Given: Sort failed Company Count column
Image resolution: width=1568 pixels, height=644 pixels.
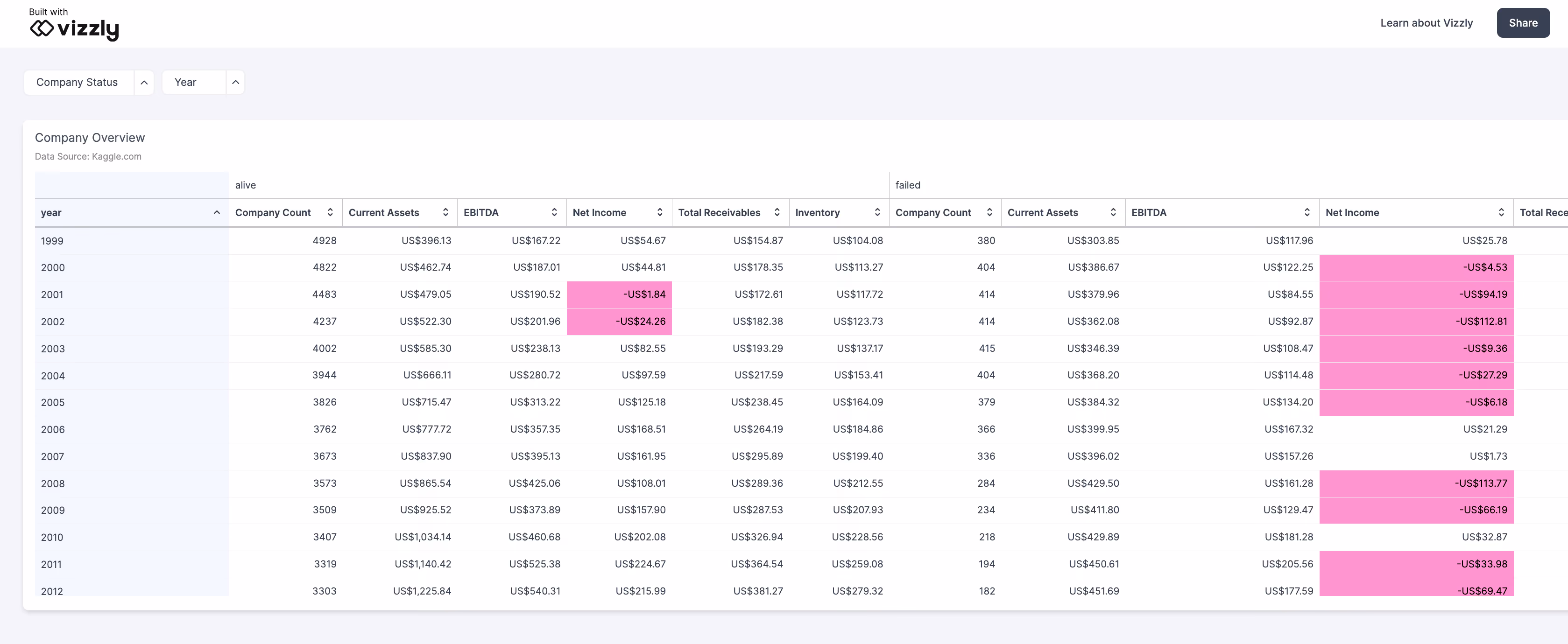Looking at the screenshot, I should [989, 212].
